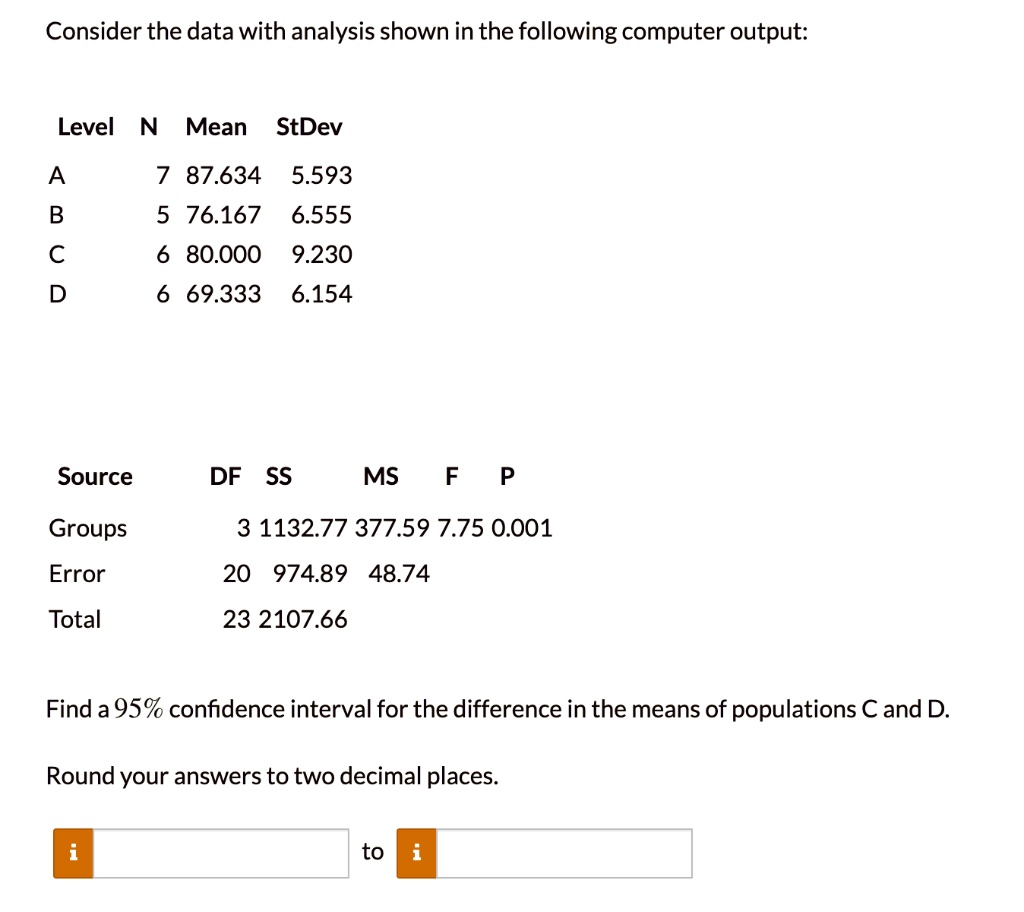
Task: Click the Error row in the ANOVA table
Action: pos(77,574)
